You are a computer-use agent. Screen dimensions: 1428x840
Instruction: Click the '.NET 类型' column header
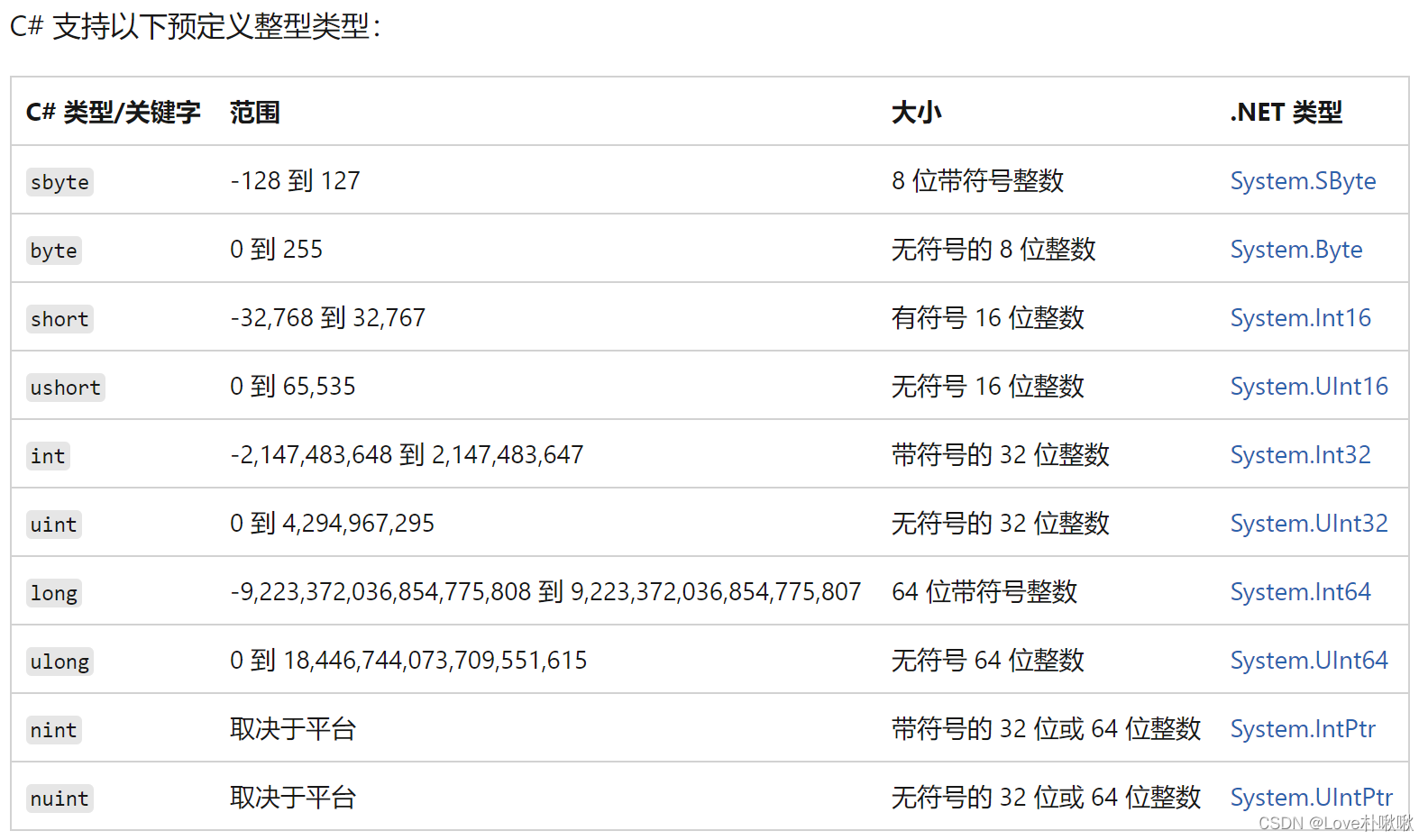click(1286, 113)
